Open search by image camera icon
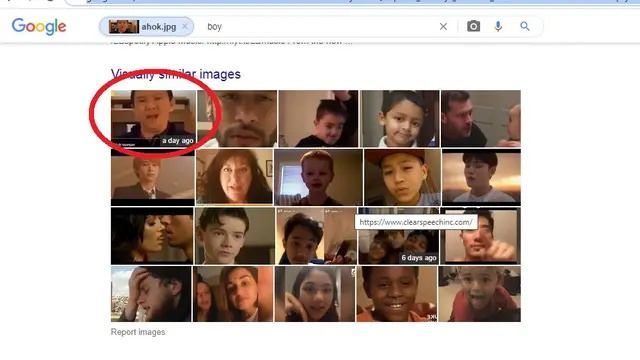The width and height of the screenshot is (640, 360). point(473,27)
